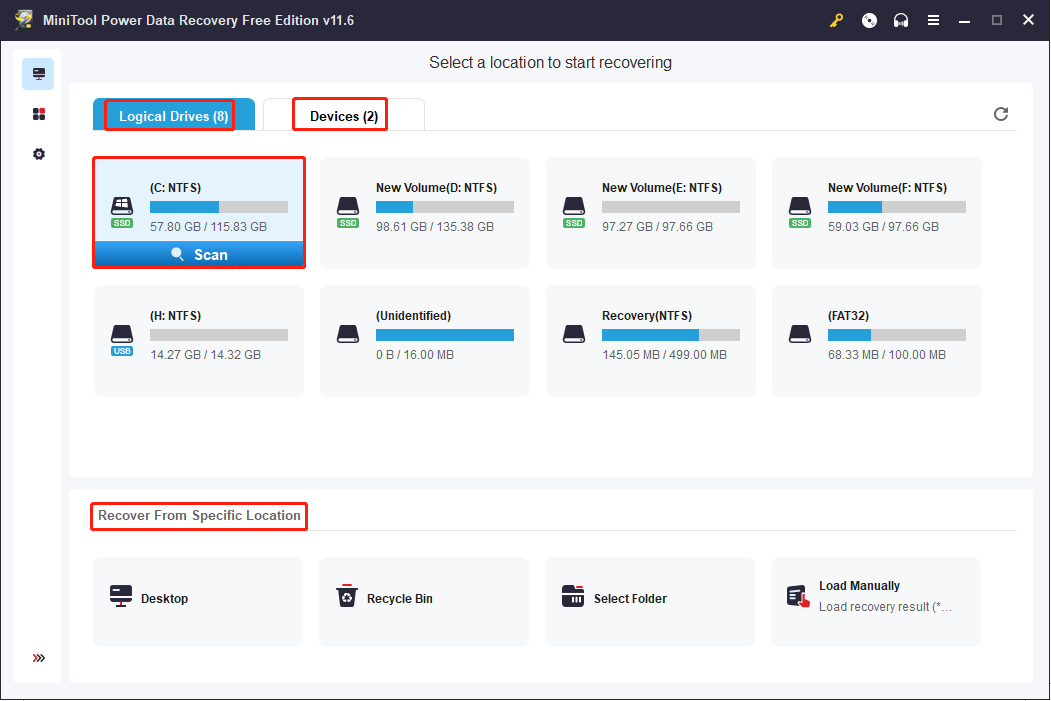Close the MiniTool Power Data Recovery window

coord(1028,20)
